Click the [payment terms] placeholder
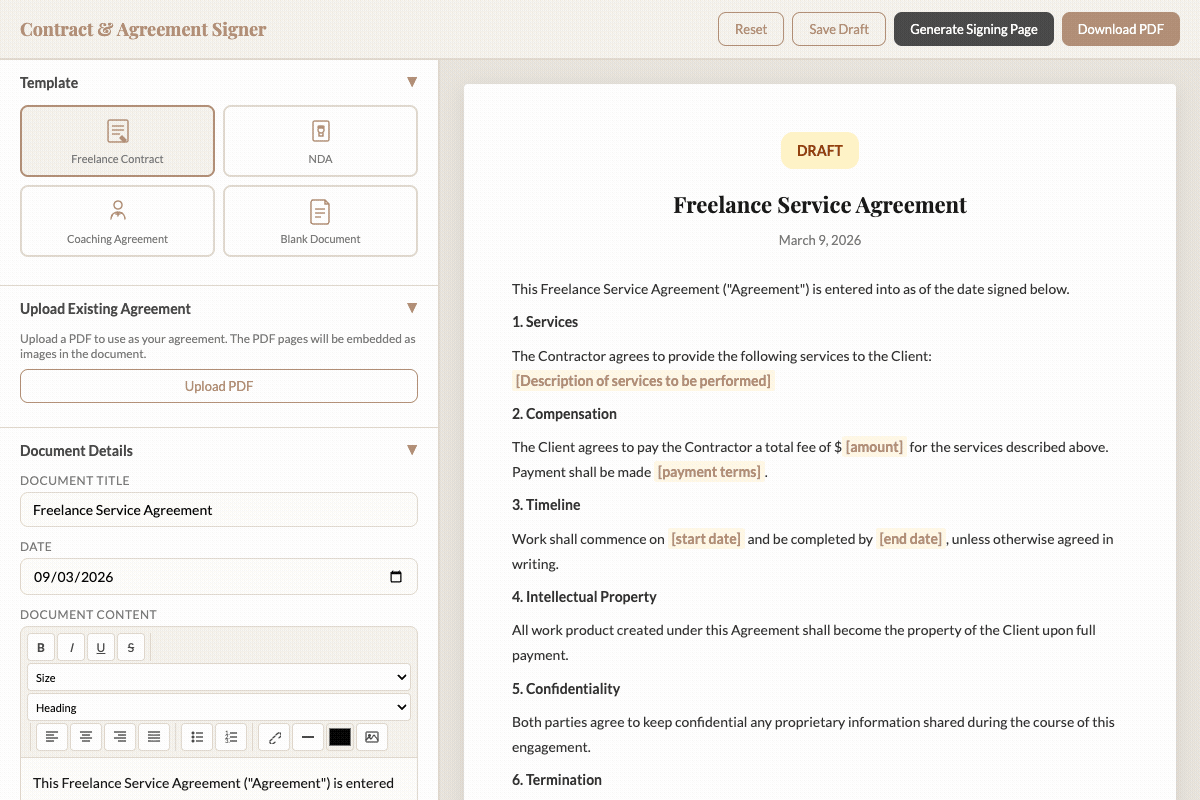Image resolution: width=1200 pixels, height=800 pixels. point(709,472)
